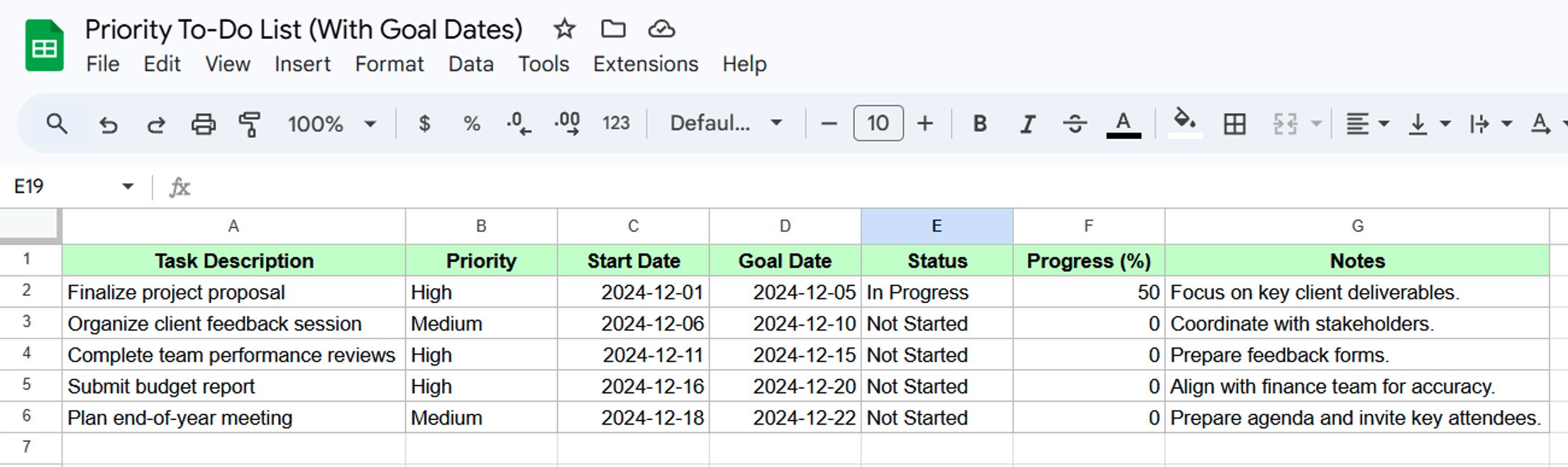
Task: Toggle strikethrough formatting
Action: pos(1075,124)
